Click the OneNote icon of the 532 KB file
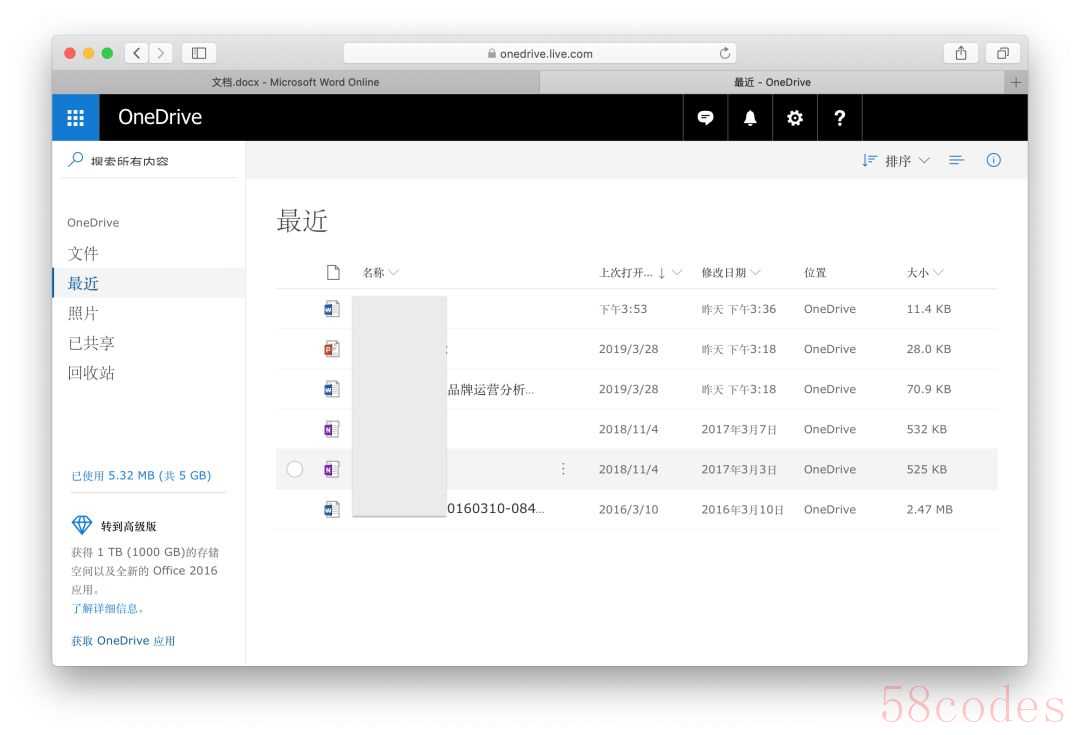Image resolution: width=1080 pixels, height=735 pixels. (332, 429)
